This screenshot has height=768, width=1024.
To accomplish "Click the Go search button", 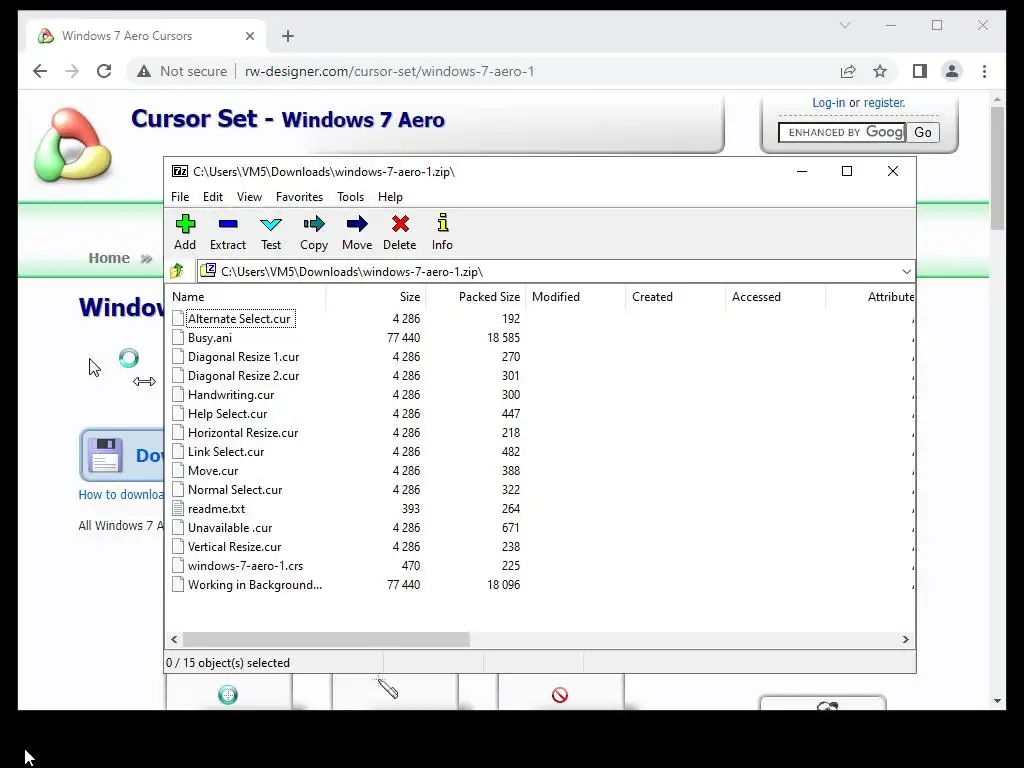I will pyautogui.click(x=923, y=133).
